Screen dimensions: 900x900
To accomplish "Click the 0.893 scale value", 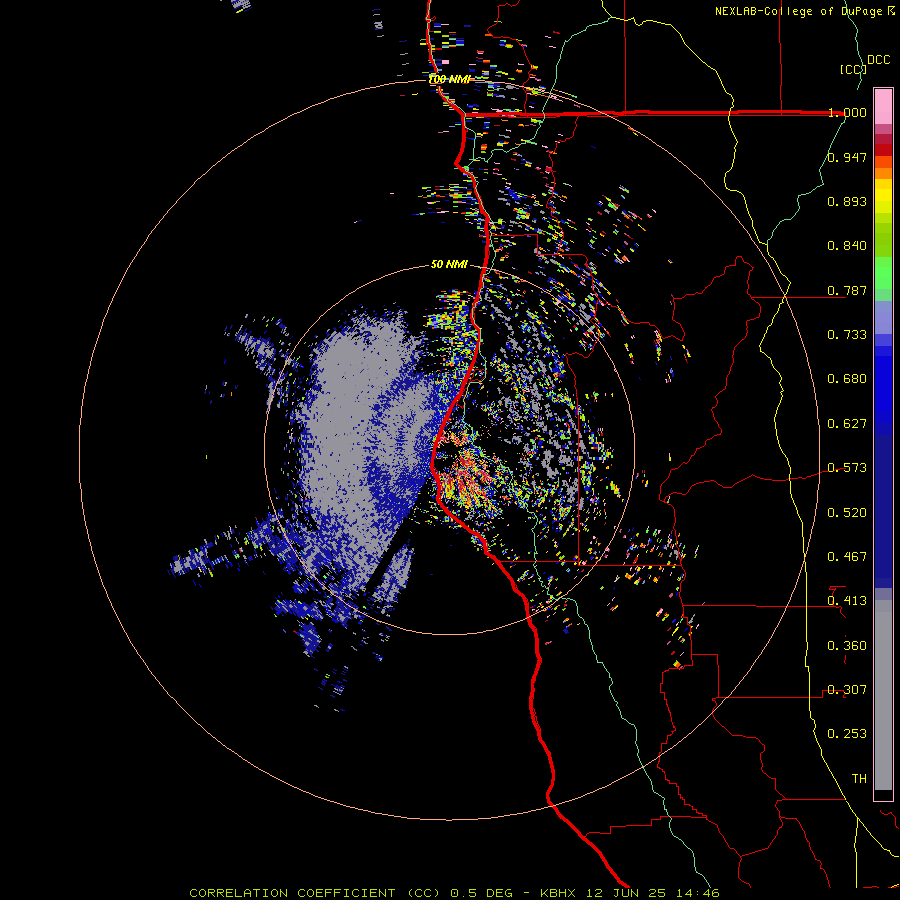I will click(847, 201).
